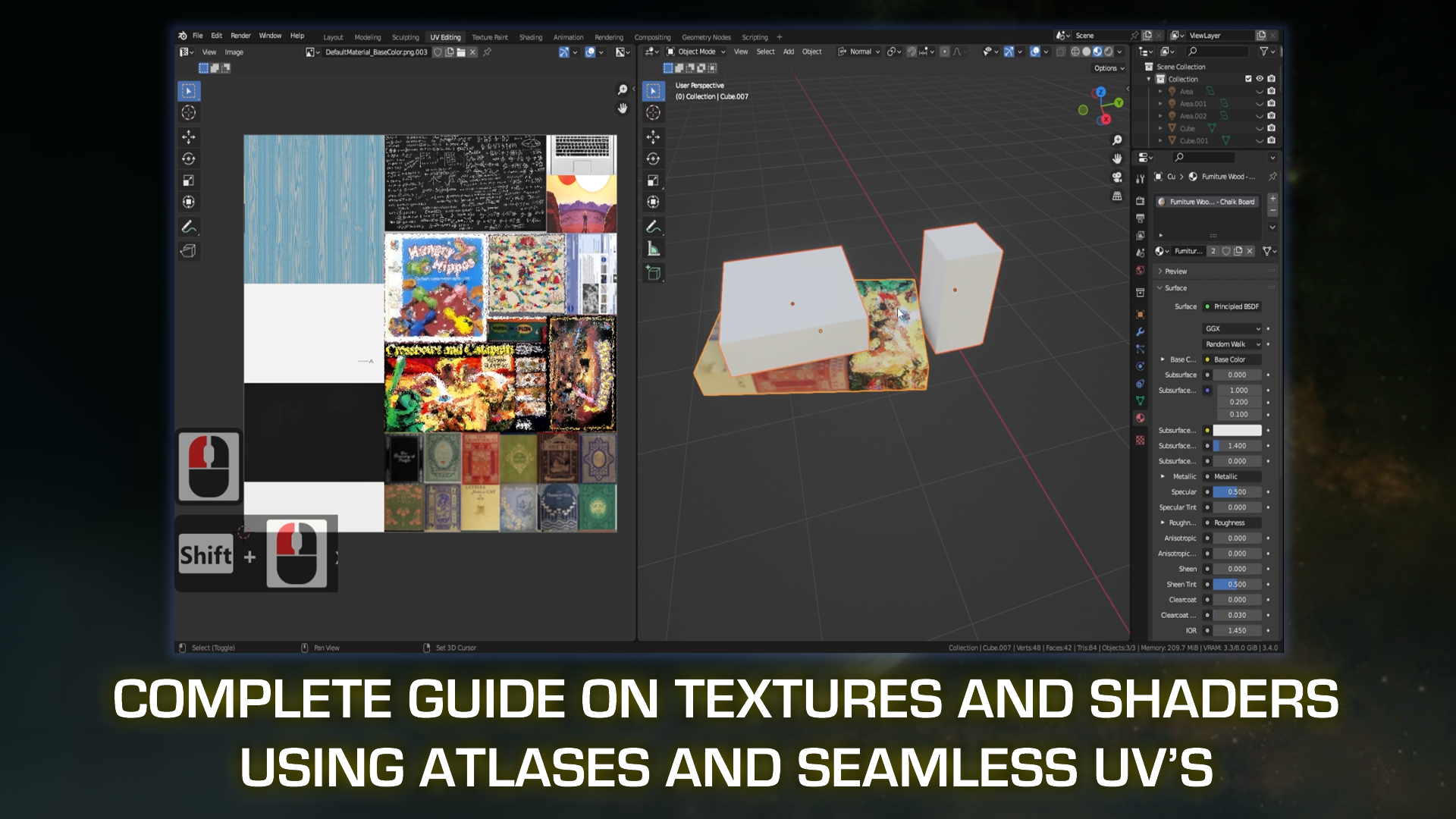Switch to the Shading workspace tab
This screenshot has width=1456, height=819.
(x=530, y=36)
